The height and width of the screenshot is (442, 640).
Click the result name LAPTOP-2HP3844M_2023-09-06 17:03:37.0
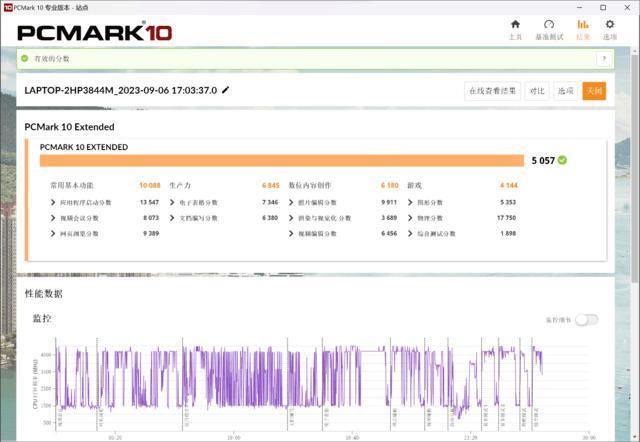[120, 90]
